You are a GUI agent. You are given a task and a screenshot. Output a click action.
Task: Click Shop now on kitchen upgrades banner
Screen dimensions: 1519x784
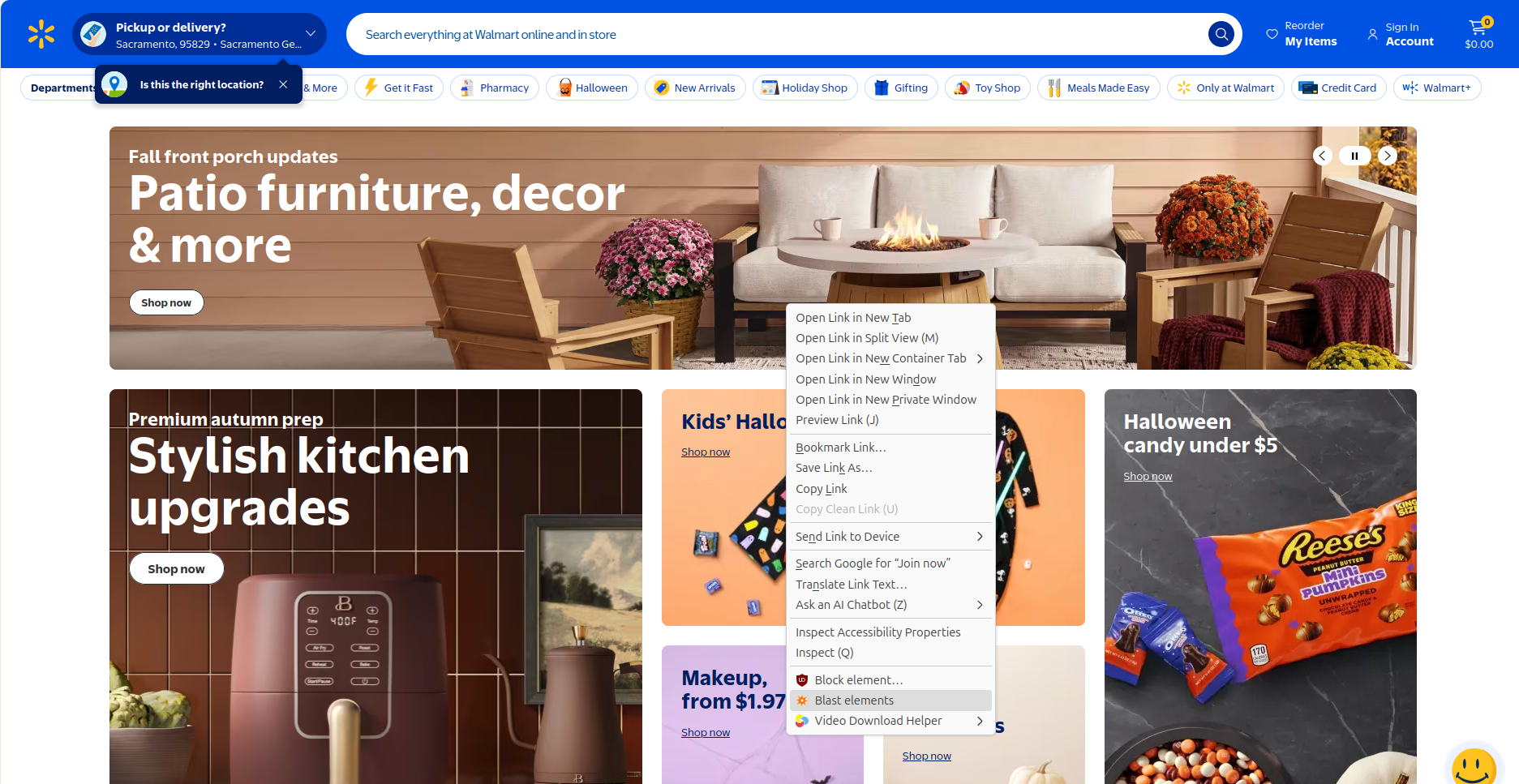(176, 569)
